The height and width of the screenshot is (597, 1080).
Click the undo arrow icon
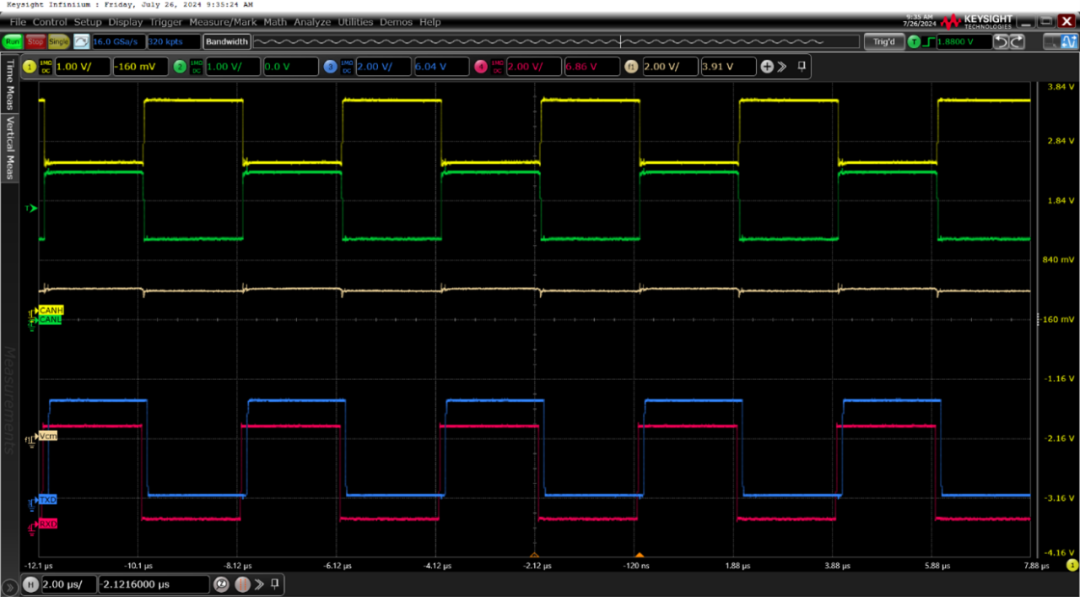click(1002, 42)
